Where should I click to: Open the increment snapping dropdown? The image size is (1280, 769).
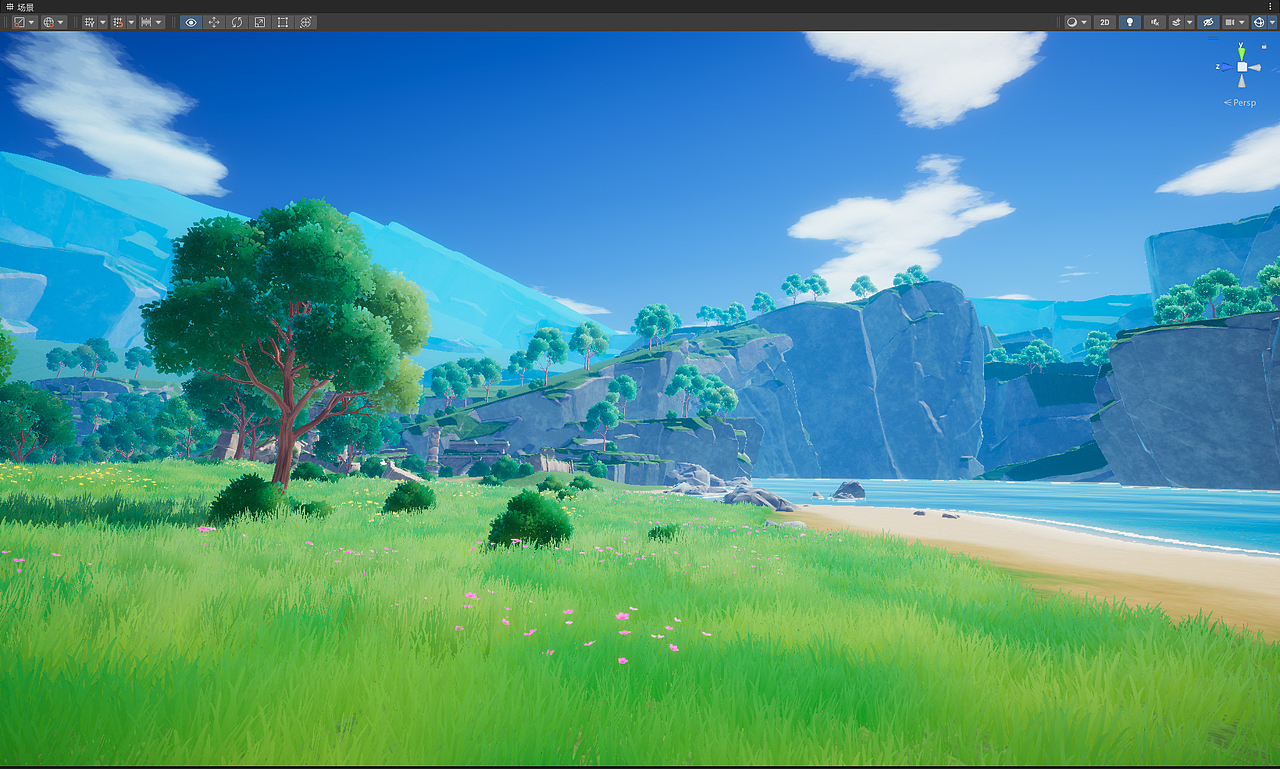(x=152, y=22)
